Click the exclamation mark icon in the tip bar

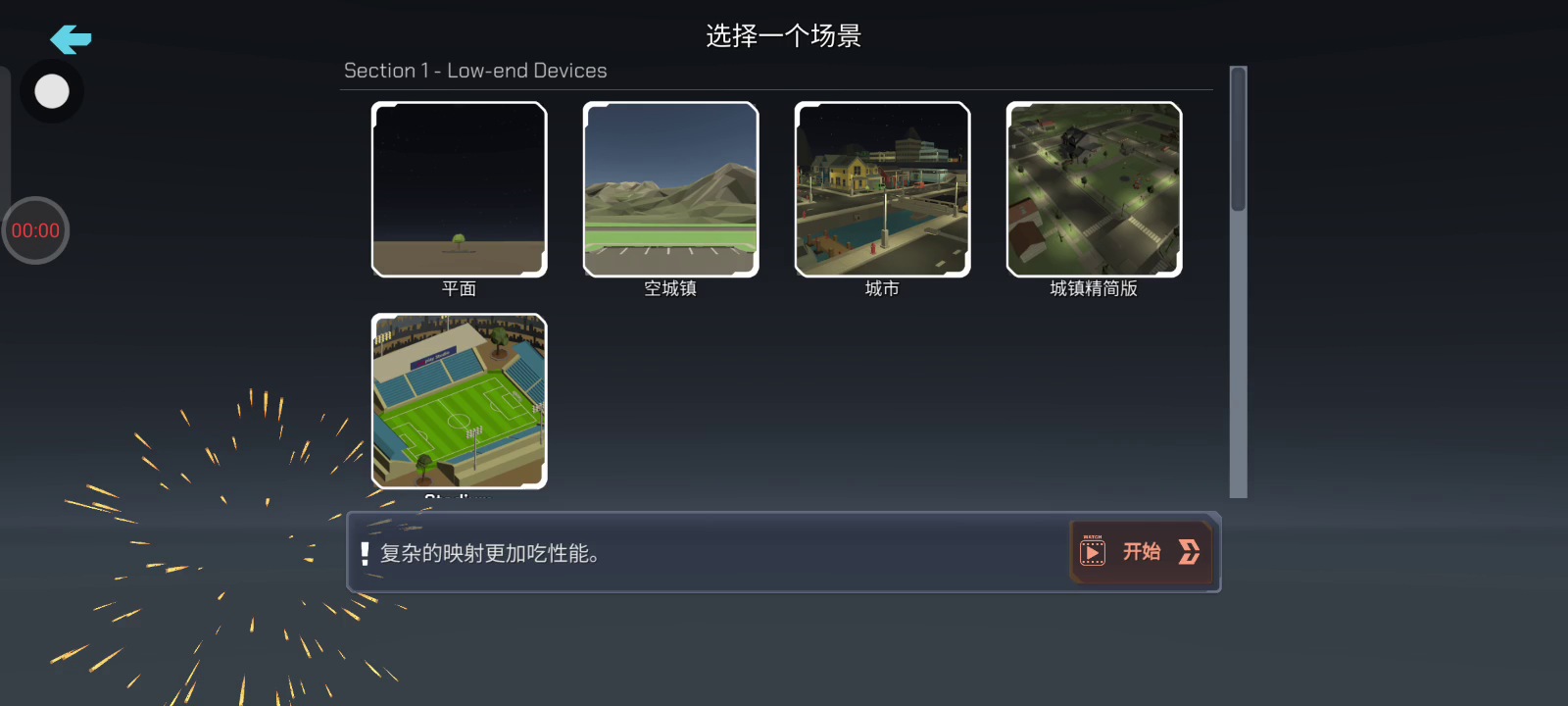point(365,554)
